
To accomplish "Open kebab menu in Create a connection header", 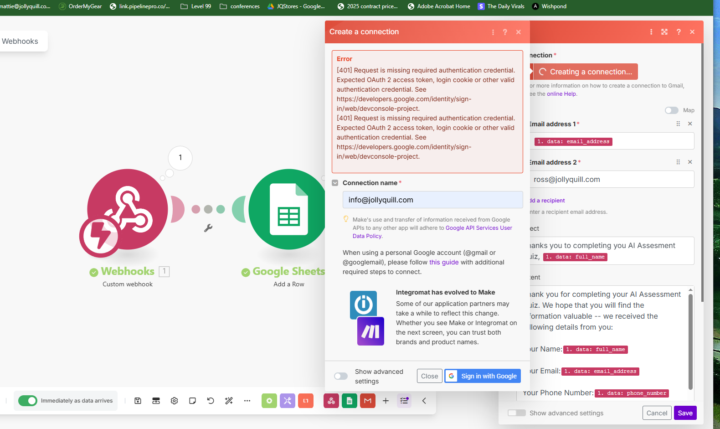I will [x=493, y=32].
